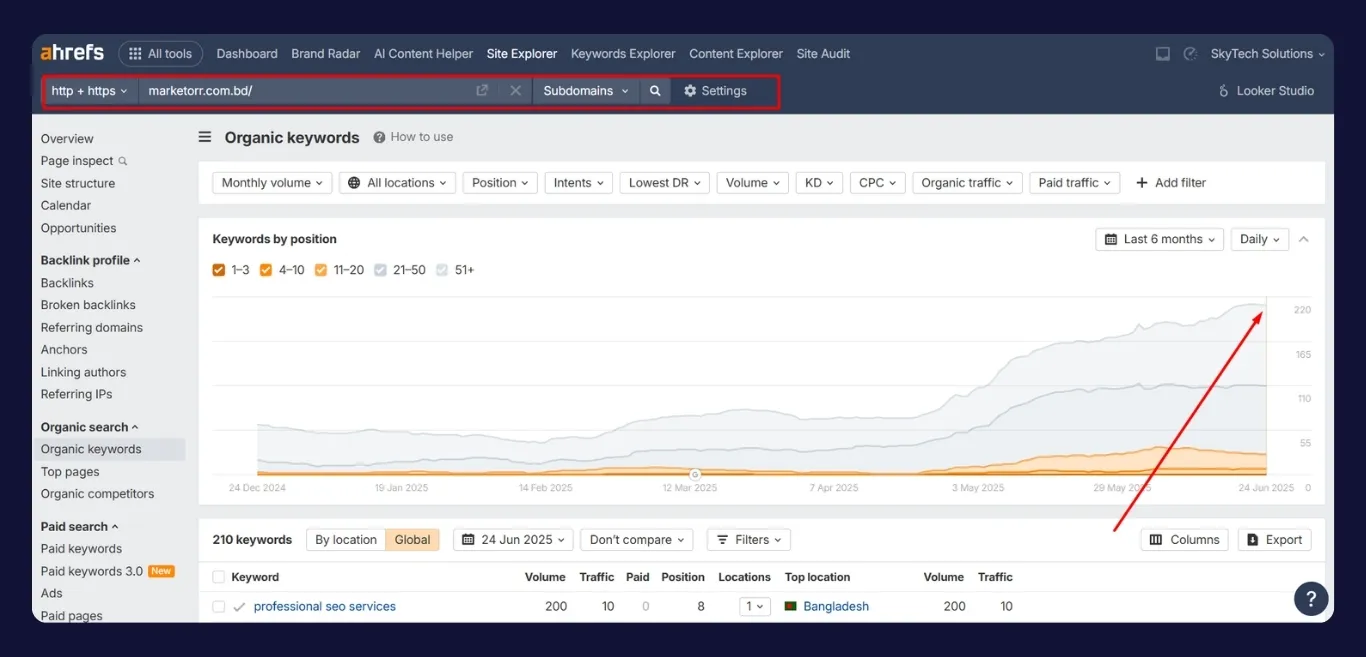Open SkyTech Solutions account menu

point(1267,54)
